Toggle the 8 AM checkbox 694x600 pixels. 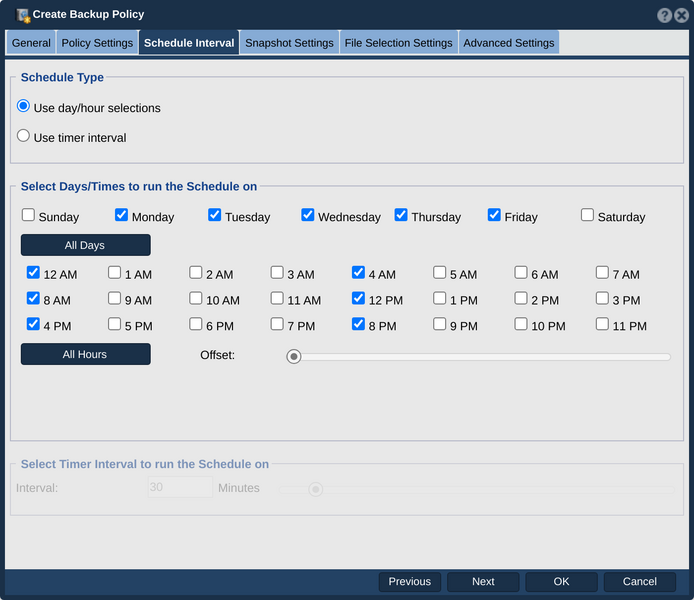[x=33, y=298]
